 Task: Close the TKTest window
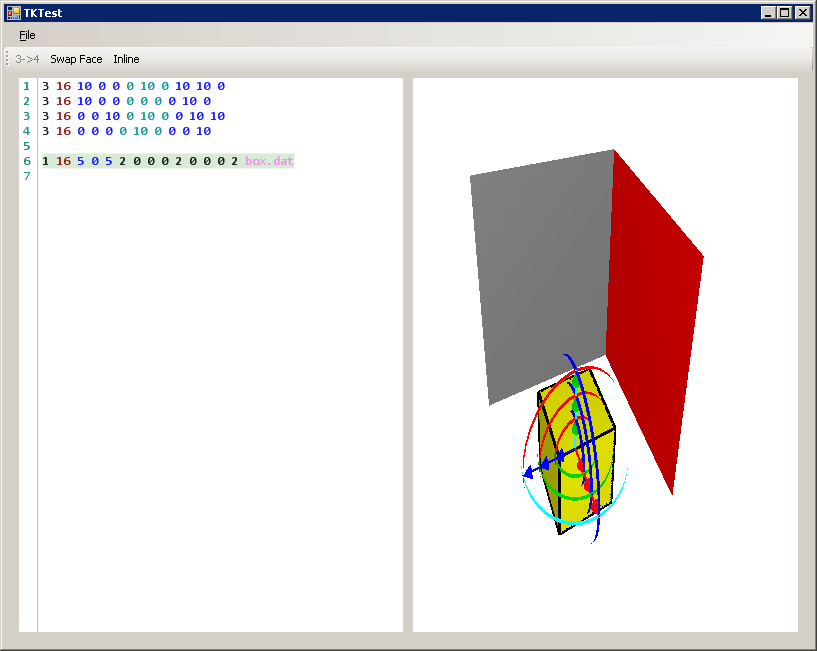point(802,13)
